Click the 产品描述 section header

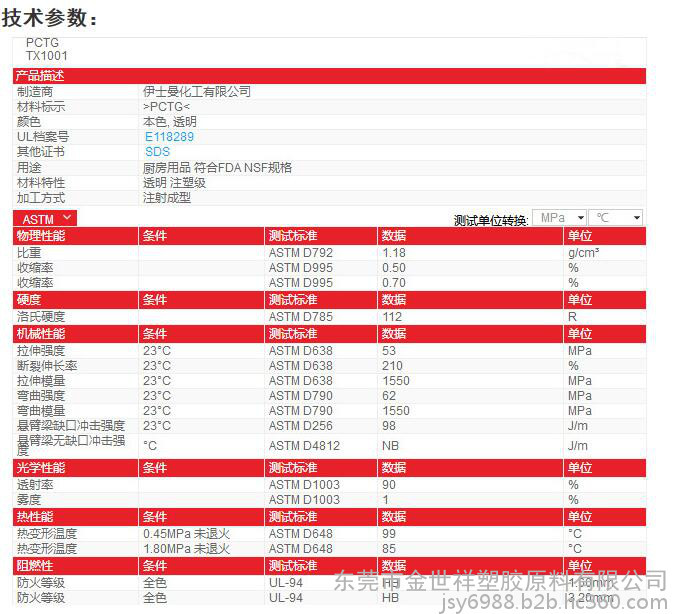point(40,76)
